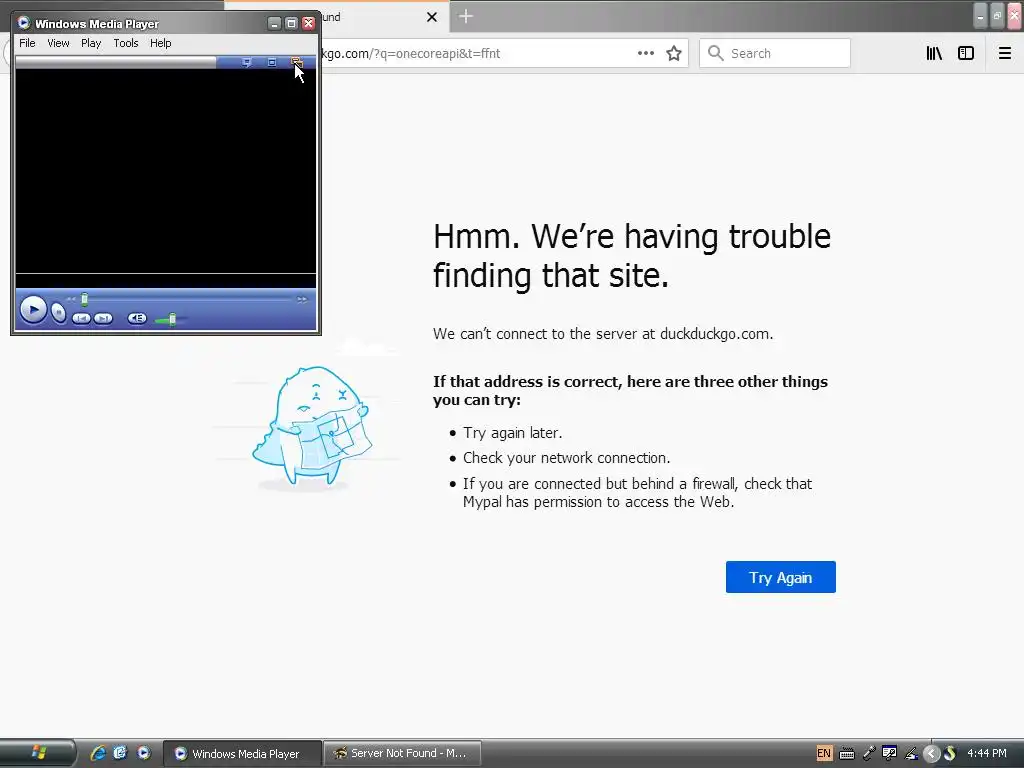Image resolution: width=1024 pixels, height=768 pixels.
Task: Click the 'Check your network connection.' bullet text
Action: click(x=566, y=458)
